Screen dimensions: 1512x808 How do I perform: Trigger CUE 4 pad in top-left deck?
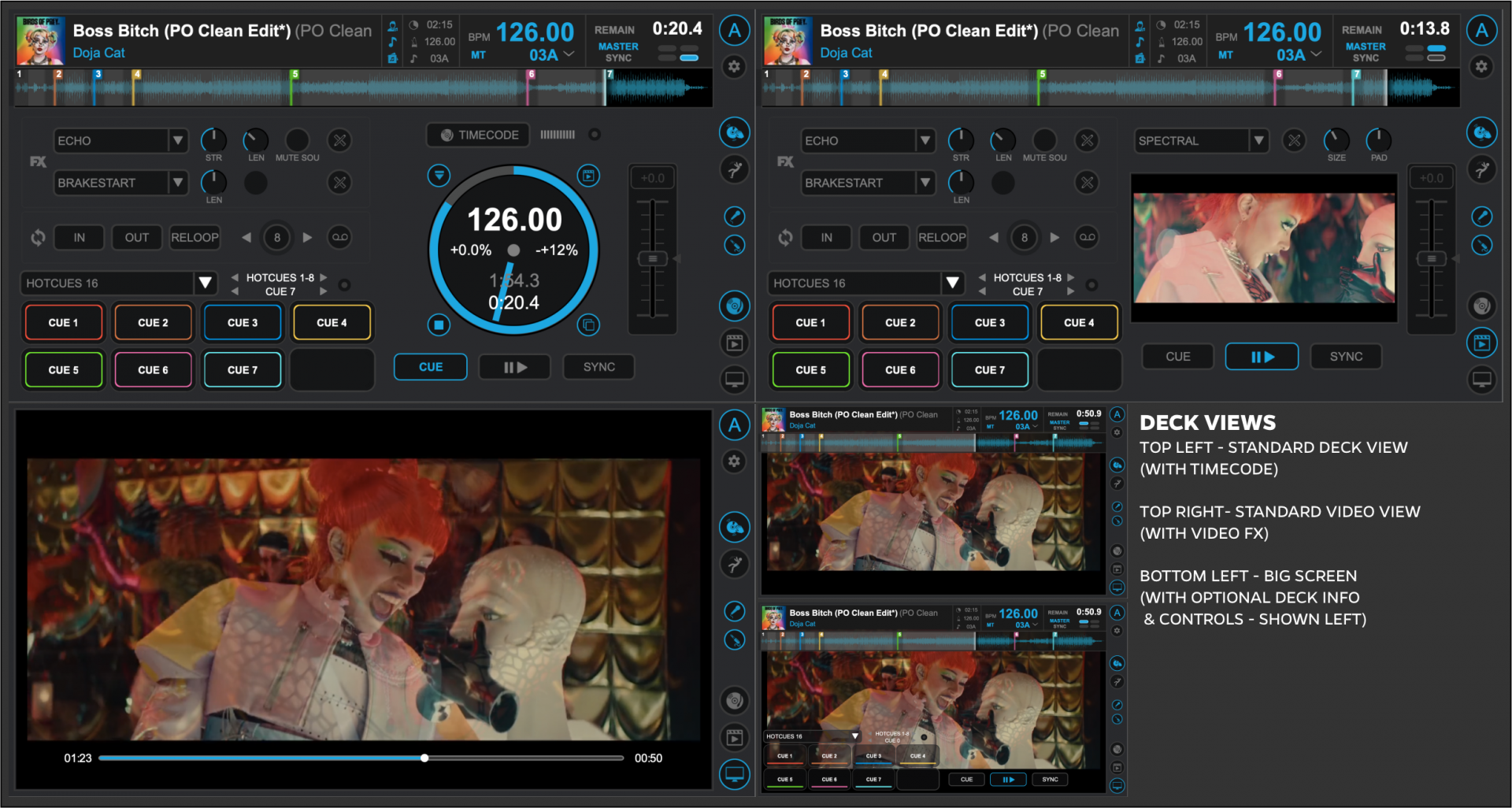coord(332,323)
